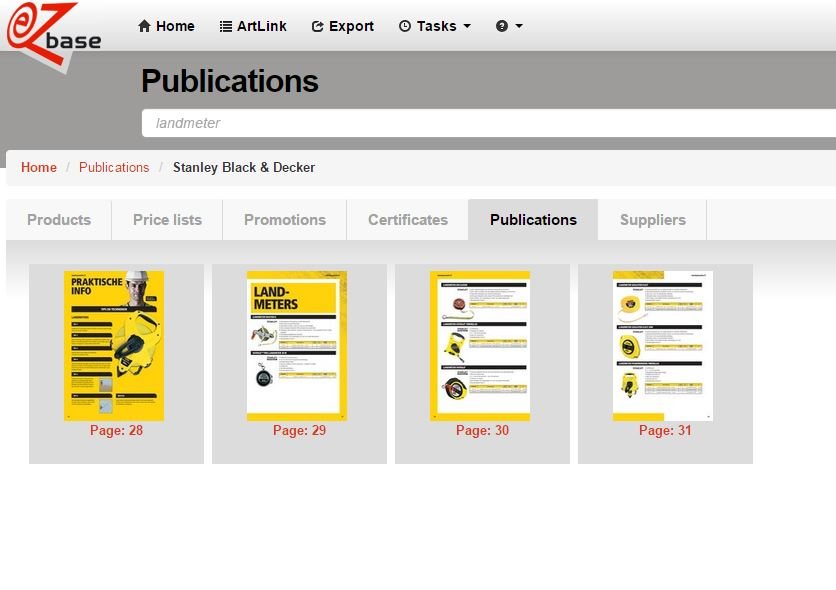Open the Praktische Info page thumbnail
Viewport: 836px width, 590px height.
(x=114, y=346)
